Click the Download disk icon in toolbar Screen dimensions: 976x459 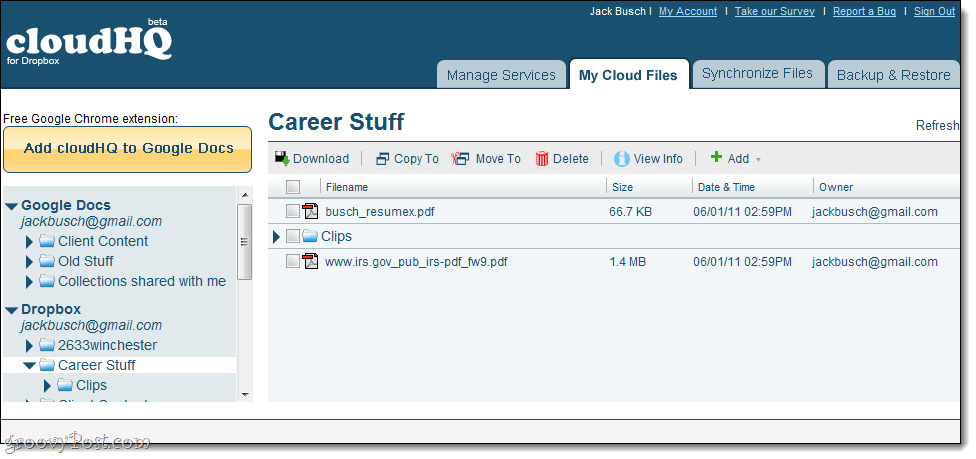pyautogui.click(x=282, y=159)
